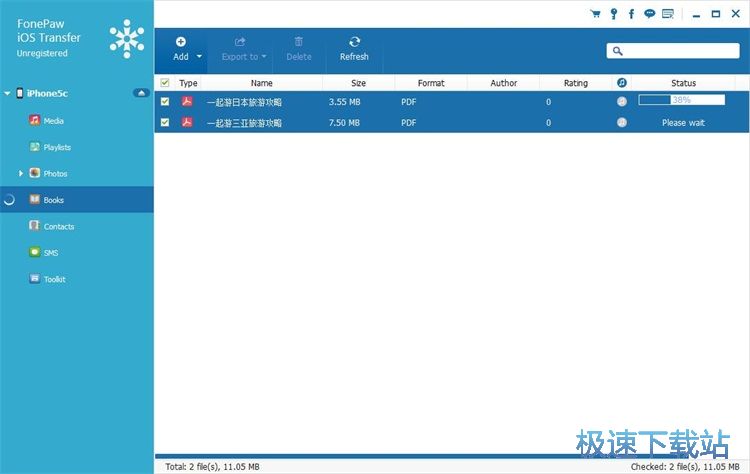750x474 pixels.
Task: Toggle the select-all checkbox in table header
Action: click(165, 83)
